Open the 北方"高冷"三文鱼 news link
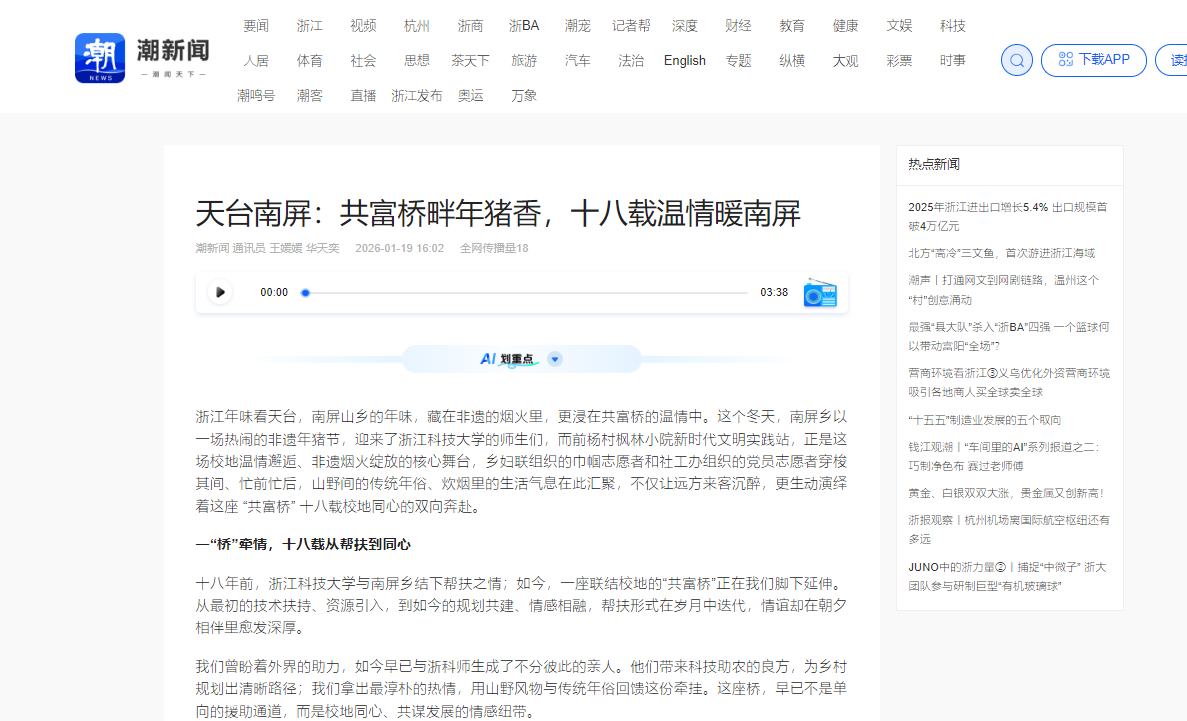This screenshot has height=721, width=1187. [1001, 253]
